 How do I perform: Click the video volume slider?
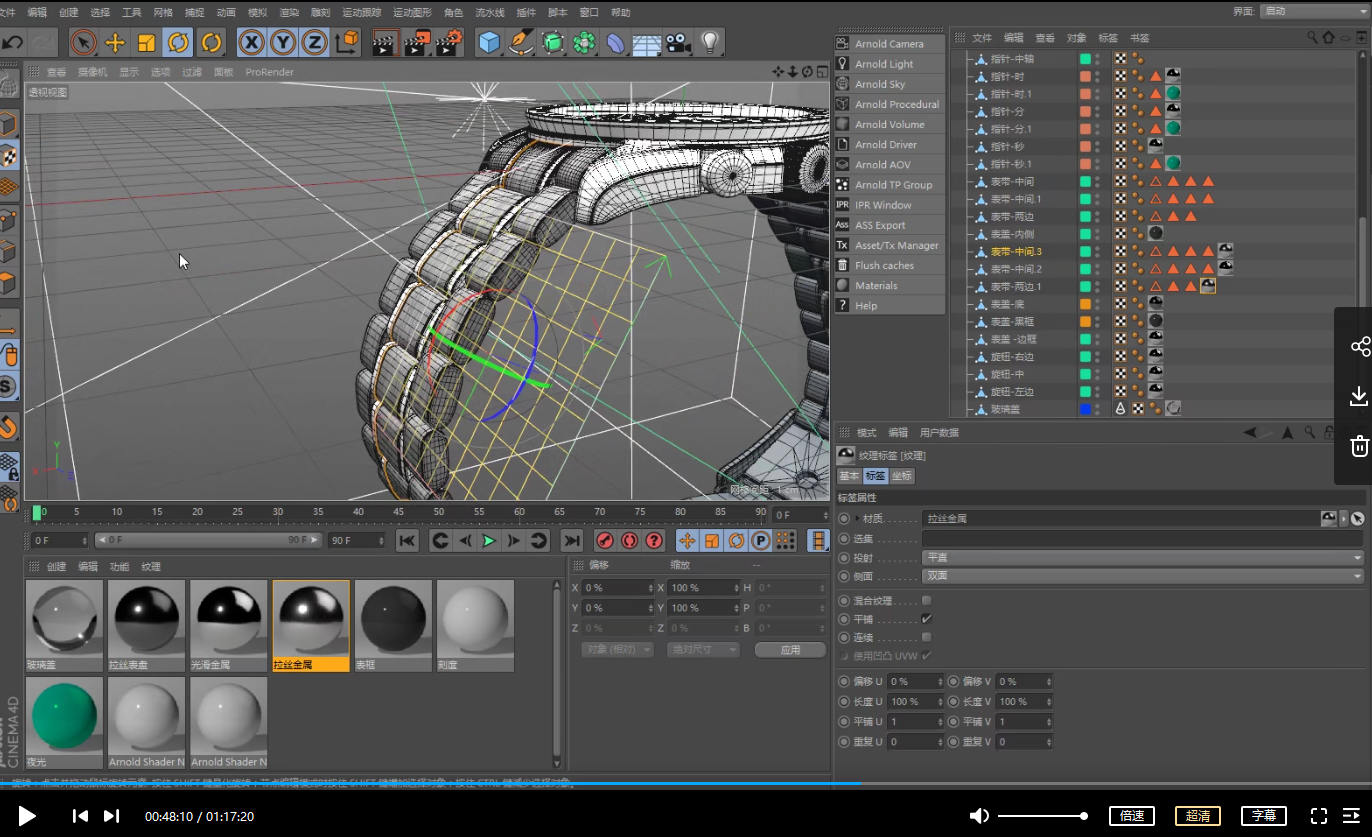click(x=1041, y=816)
